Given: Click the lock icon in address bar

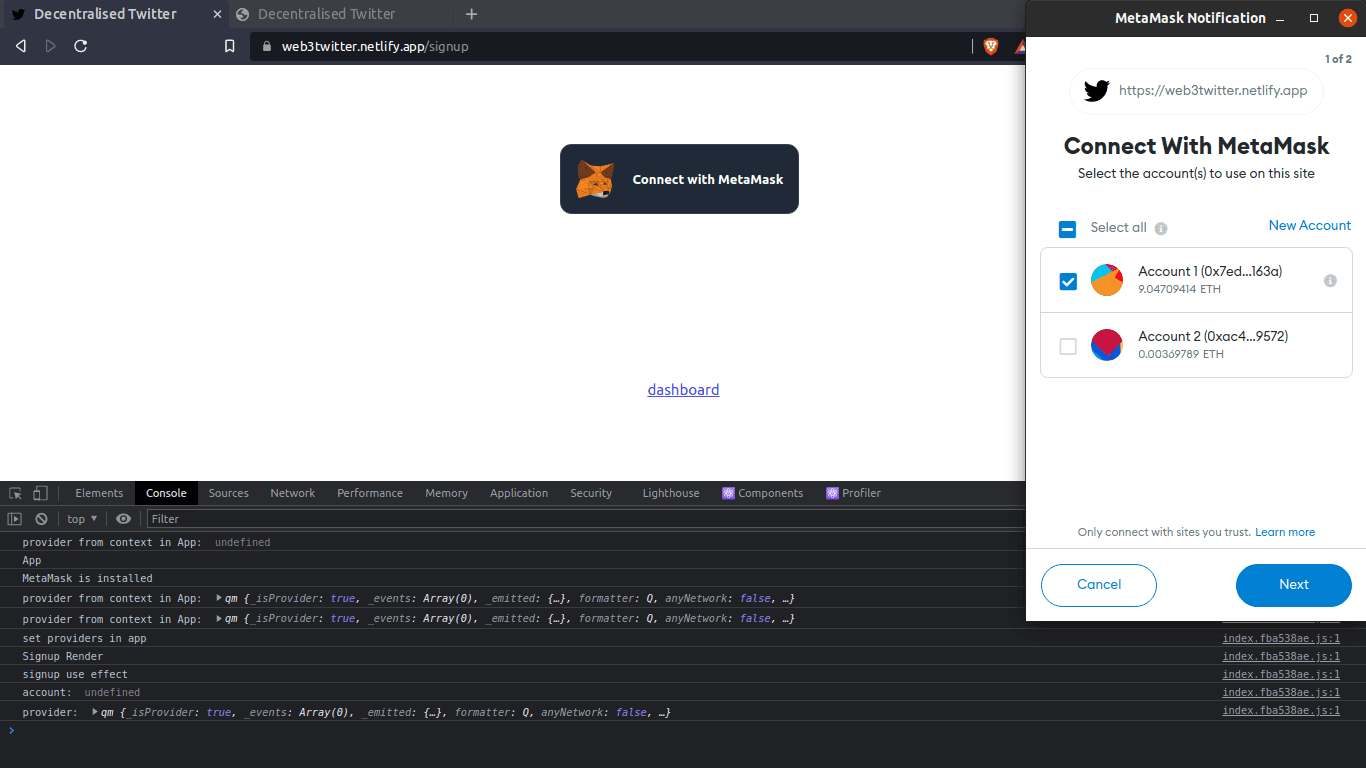Looking at the screenshot, I should (266, 46).
